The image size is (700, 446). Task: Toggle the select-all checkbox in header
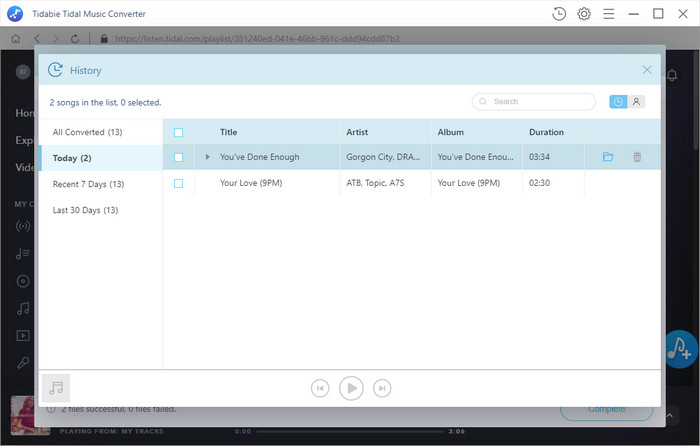pos(178,133)
